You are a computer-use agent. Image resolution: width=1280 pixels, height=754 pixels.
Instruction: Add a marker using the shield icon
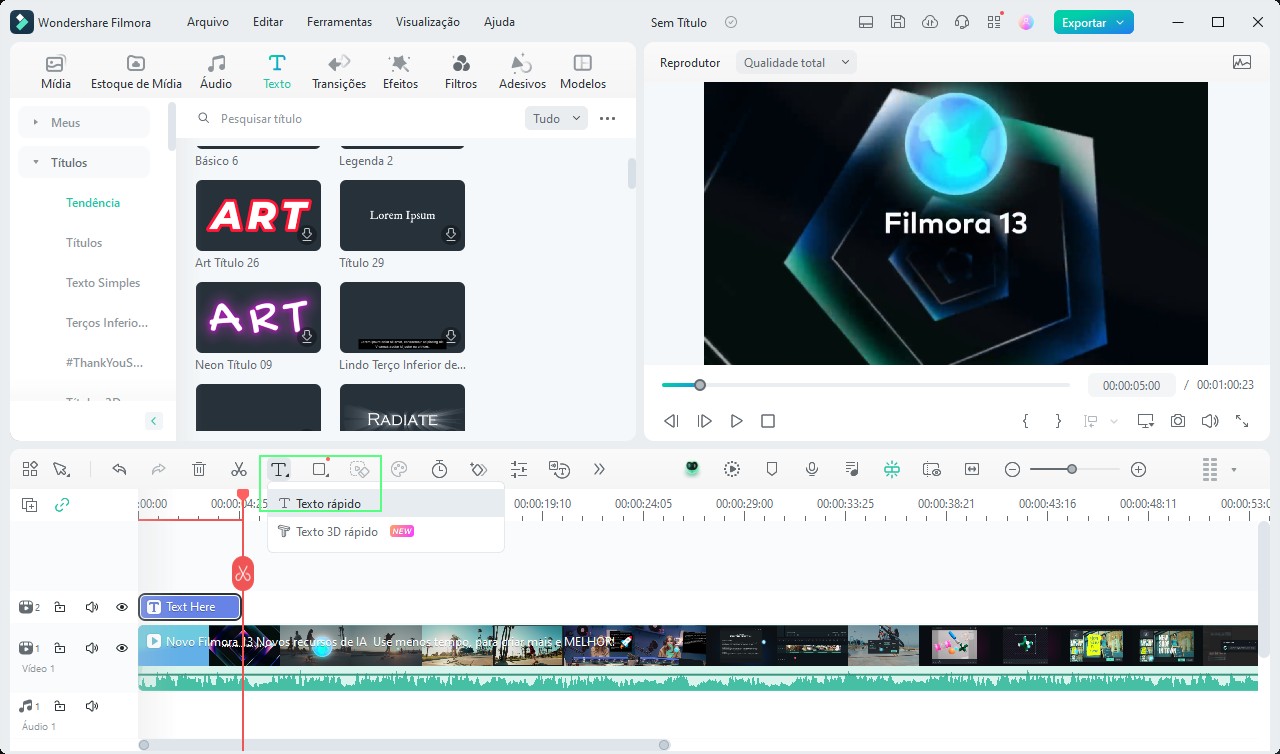[772, 469]
